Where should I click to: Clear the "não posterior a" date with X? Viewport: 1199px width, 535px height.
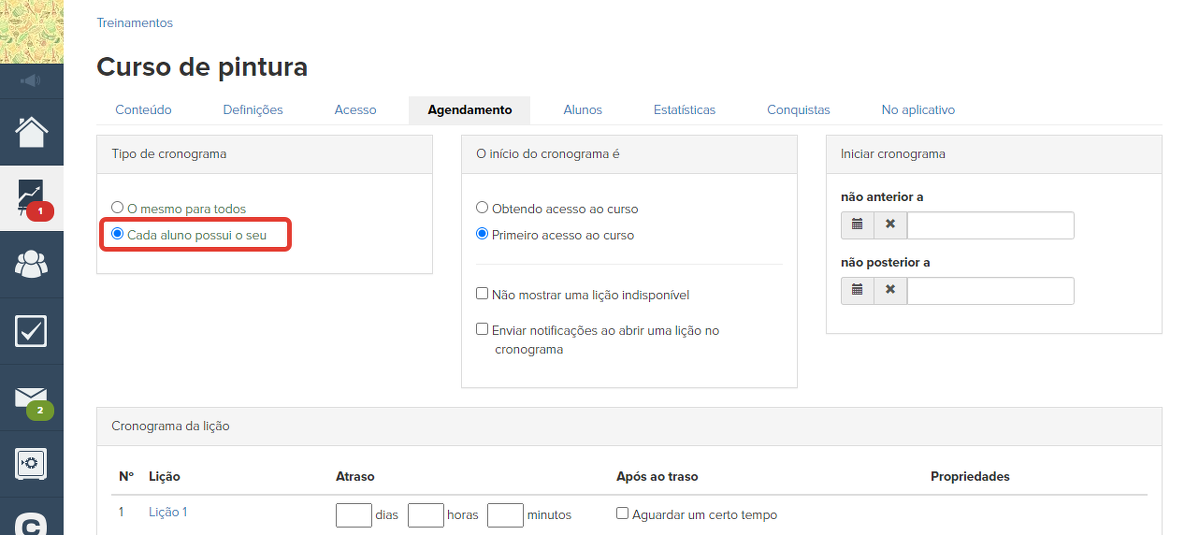coord(890,291)
